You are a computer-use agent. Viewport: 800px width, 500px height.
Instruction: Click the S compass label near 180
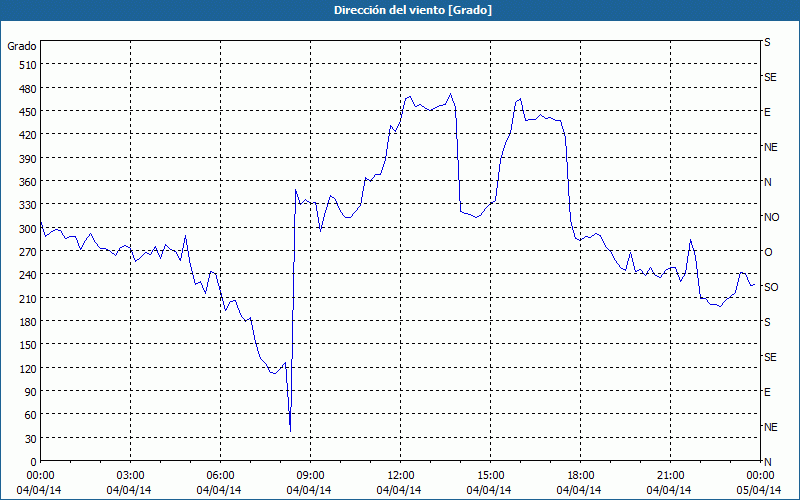tap(767, 322)
